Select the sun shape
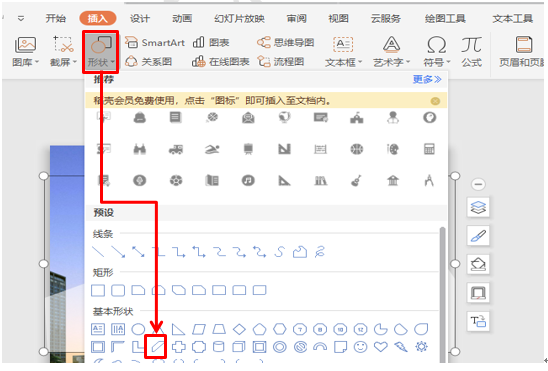The height and width of the screenshot is (371, 548). (x=421, y=347)
